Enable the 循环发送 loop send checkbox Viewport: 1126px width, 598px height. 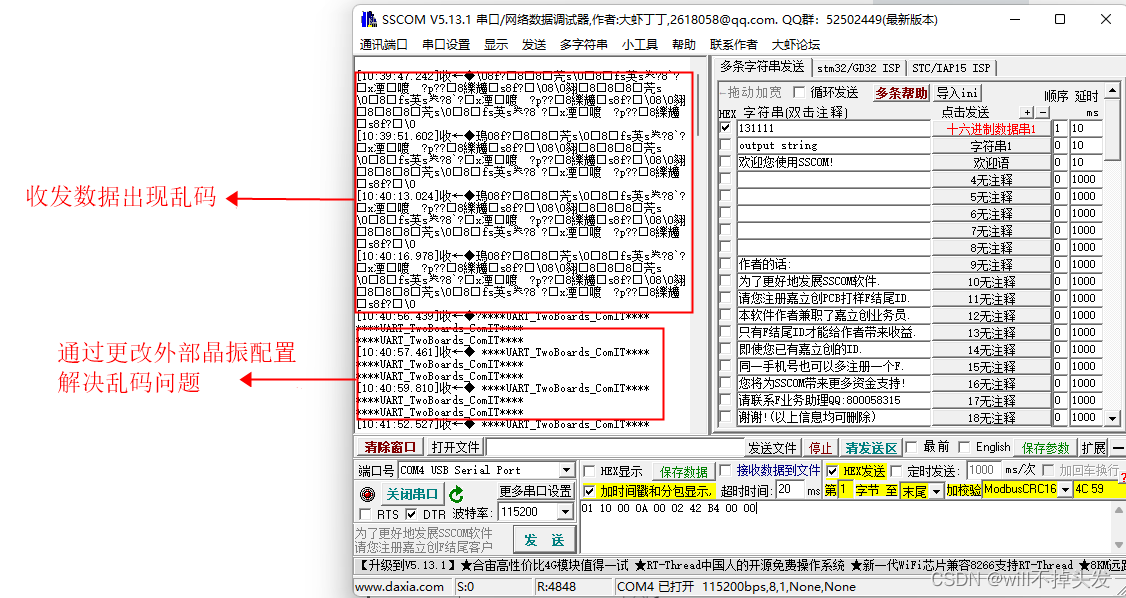pos(799,93)
